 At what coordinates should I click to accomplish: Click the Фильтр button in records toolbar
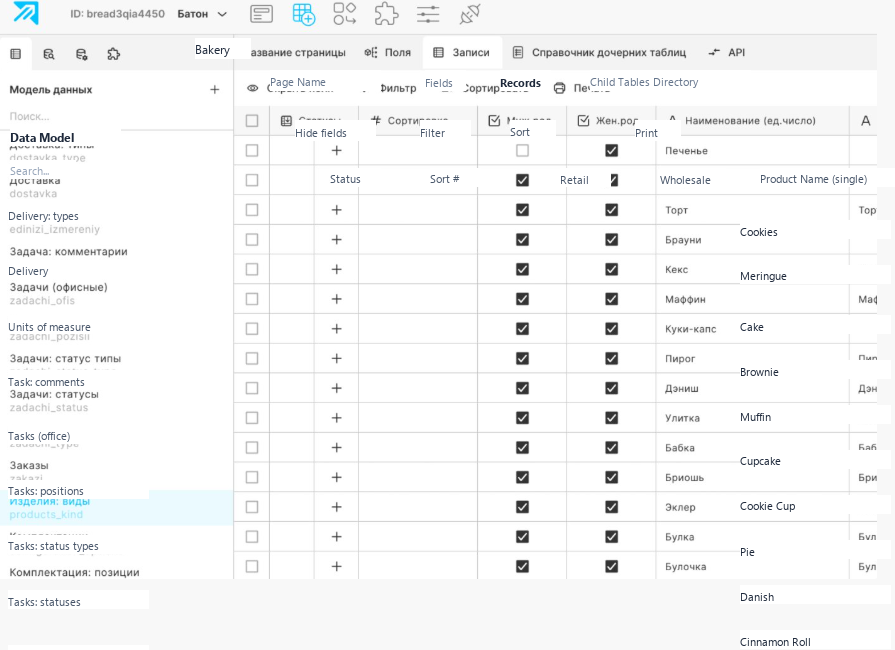coord(398,88)
